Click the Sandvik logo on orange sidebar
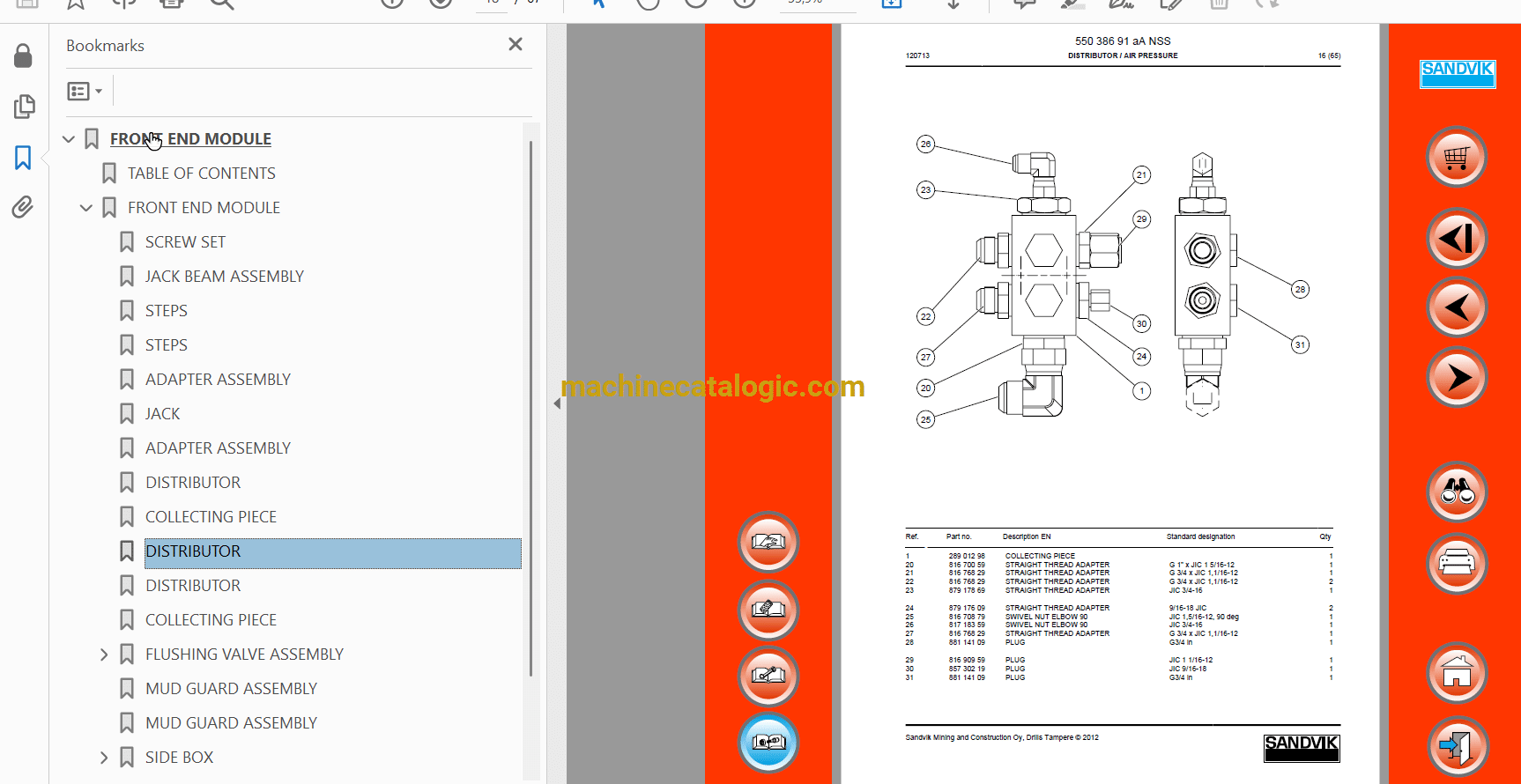1521x784 pixels. tap(1458, 74)
